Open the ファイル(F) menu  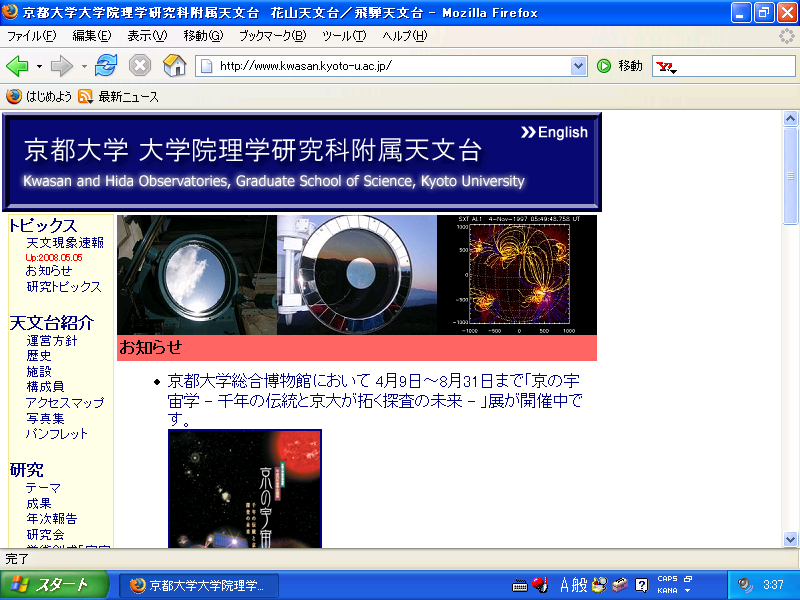31,36
